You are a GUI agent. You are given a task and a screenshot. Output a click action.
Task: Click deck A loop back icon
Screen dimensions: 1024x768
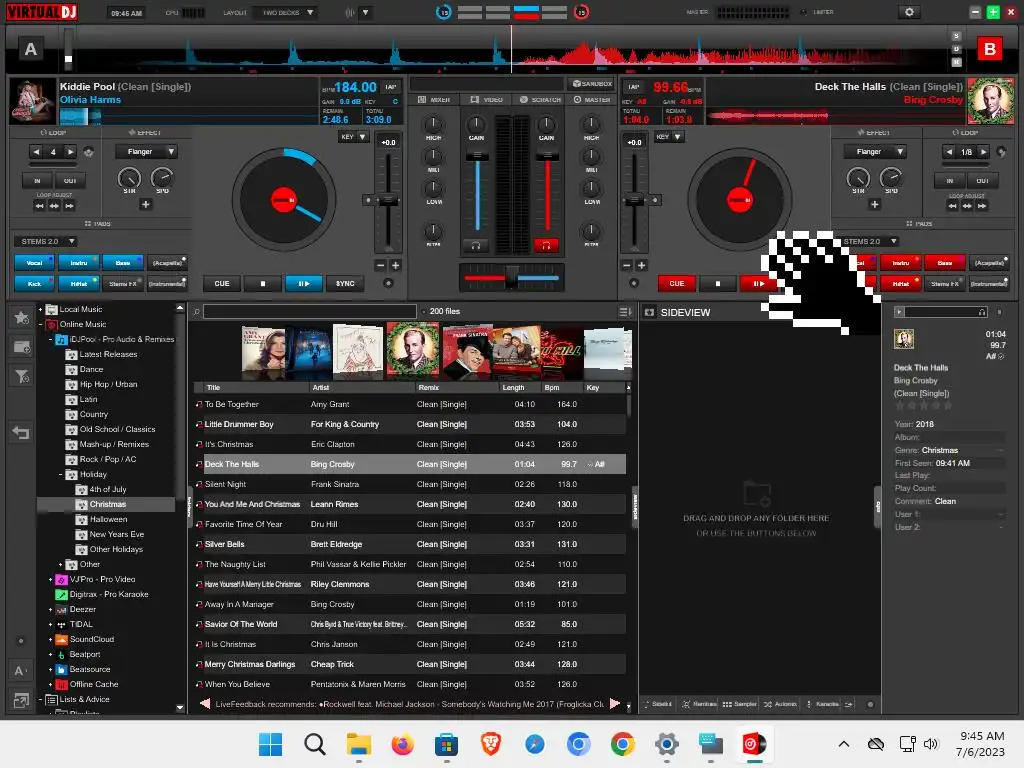[89, 152]
